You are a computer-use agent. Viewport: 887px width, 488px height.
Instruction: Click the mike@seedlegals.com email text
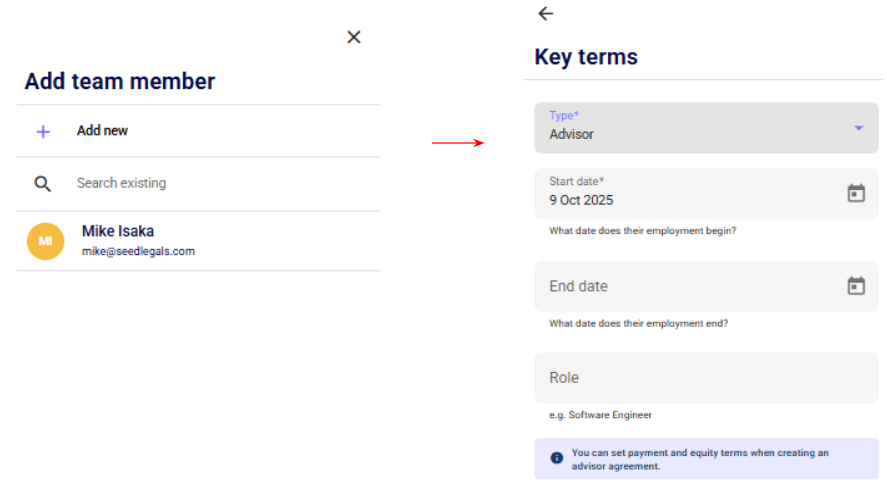pyautogui.click(x=138, y=252)
